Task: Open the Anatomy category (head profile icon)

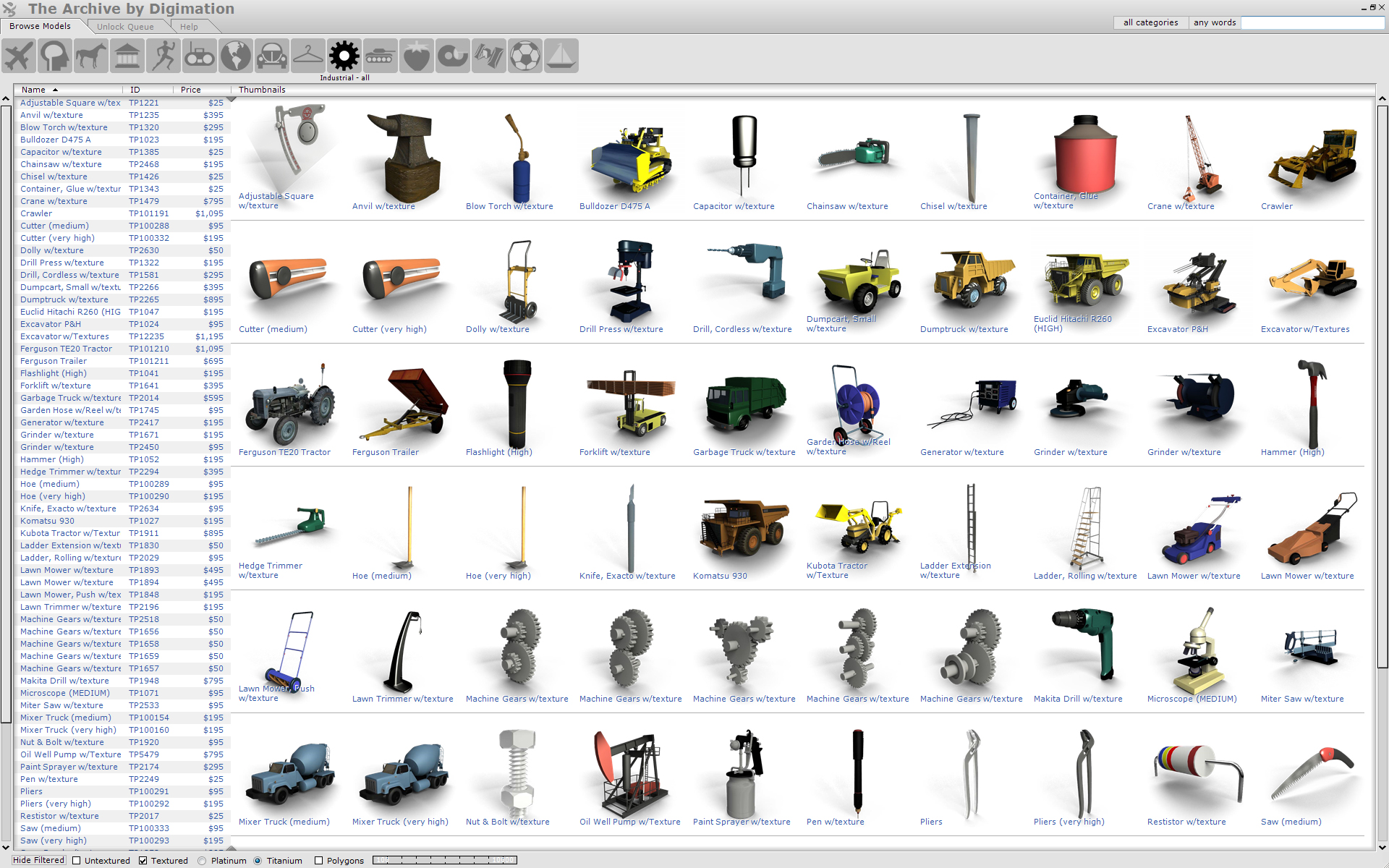Action: point(55,56)
